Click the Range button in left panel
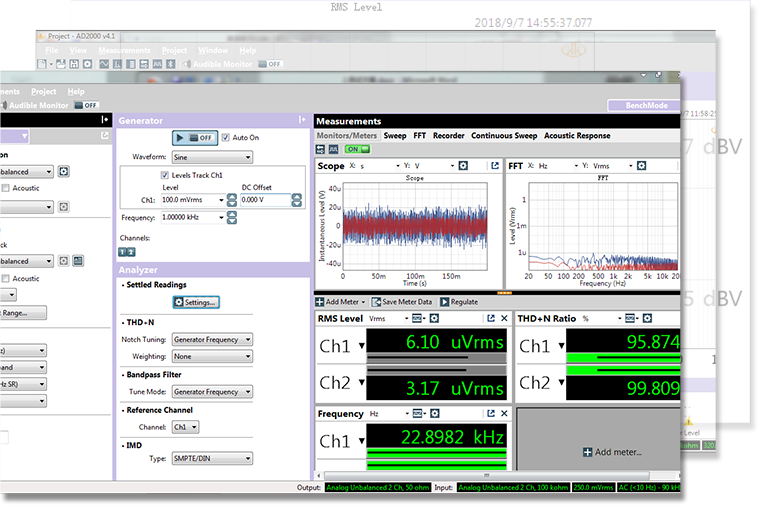The width and height of the screenshot is (758, 505). 22,313
